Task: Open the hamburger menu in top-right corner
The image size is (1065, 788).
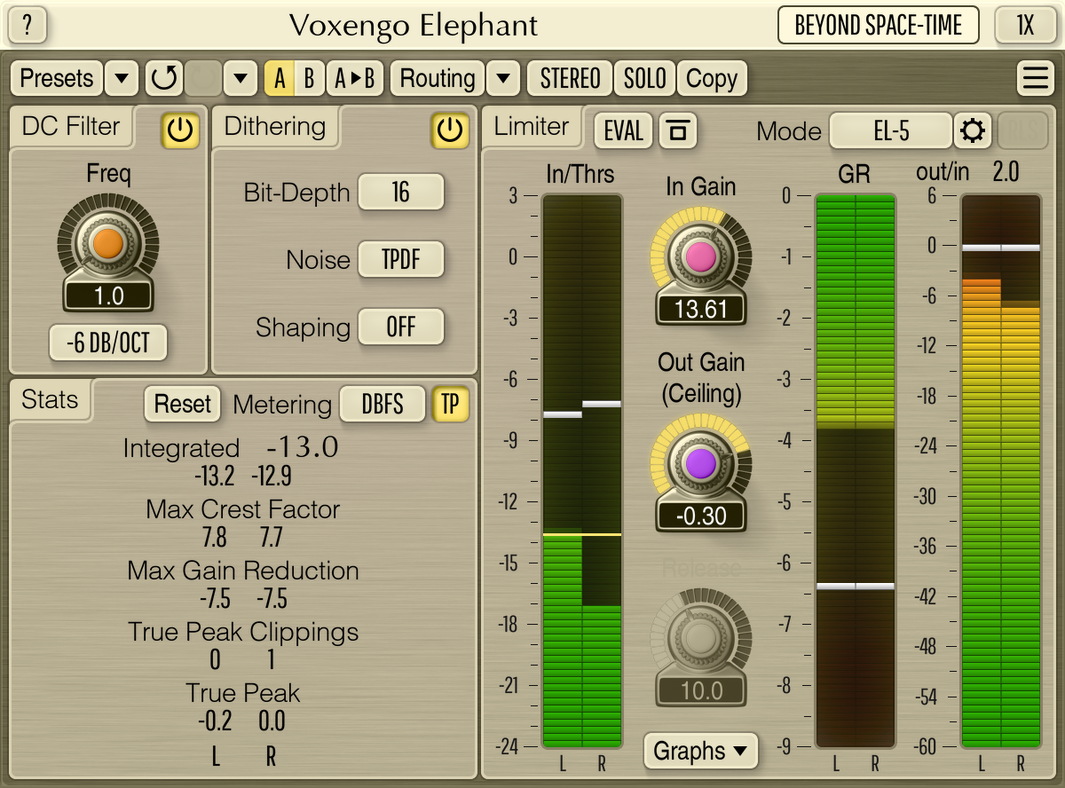Action: 1035,78
